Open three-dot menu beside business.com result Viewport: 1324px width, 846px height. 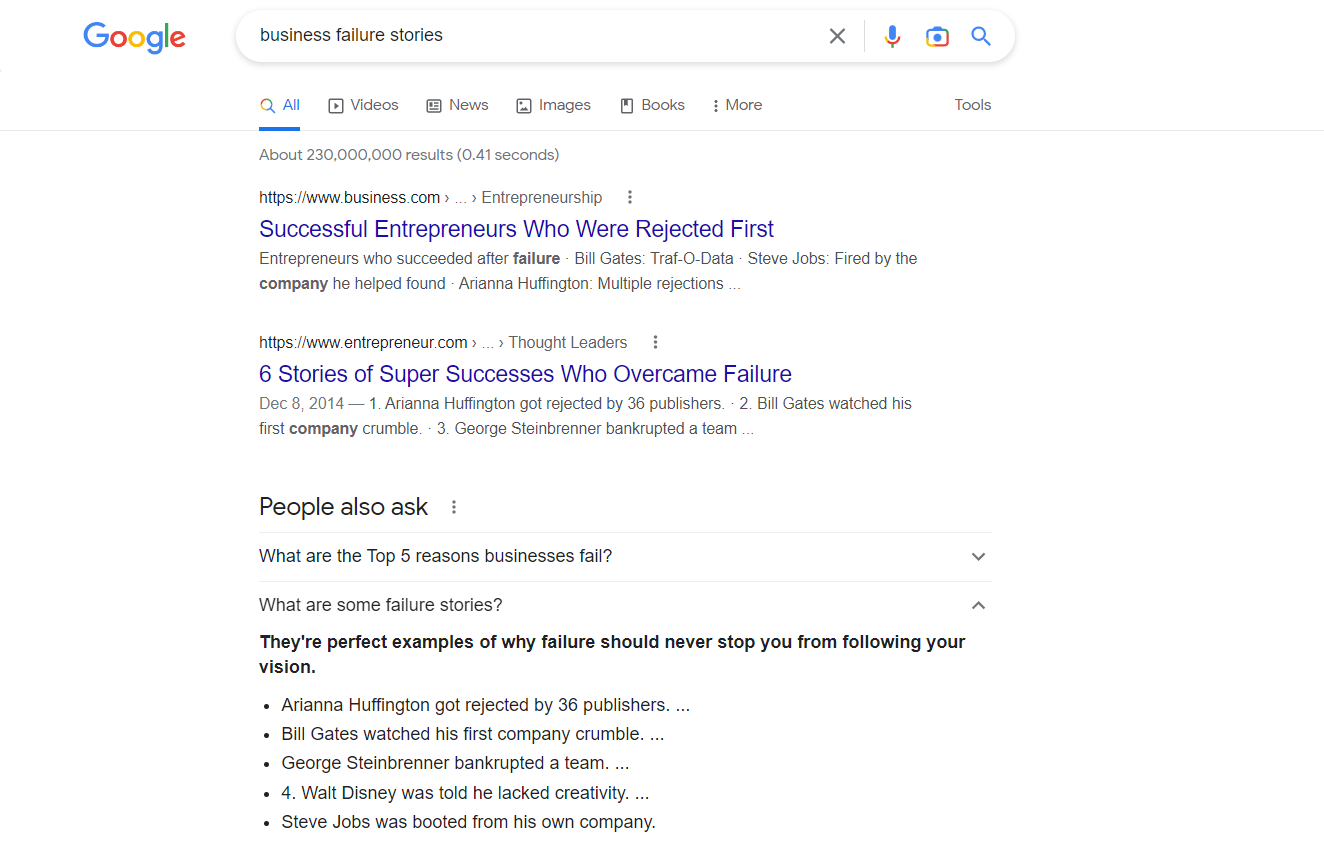pyautogui.click(x=629, y=197)
